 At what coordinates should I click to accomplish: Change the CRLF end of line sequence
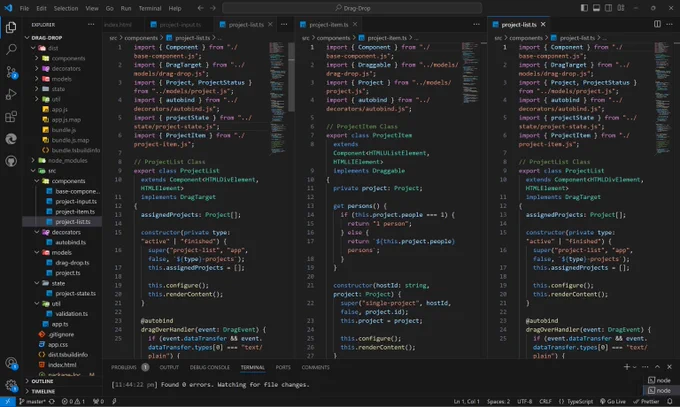[x=545, y=401]
